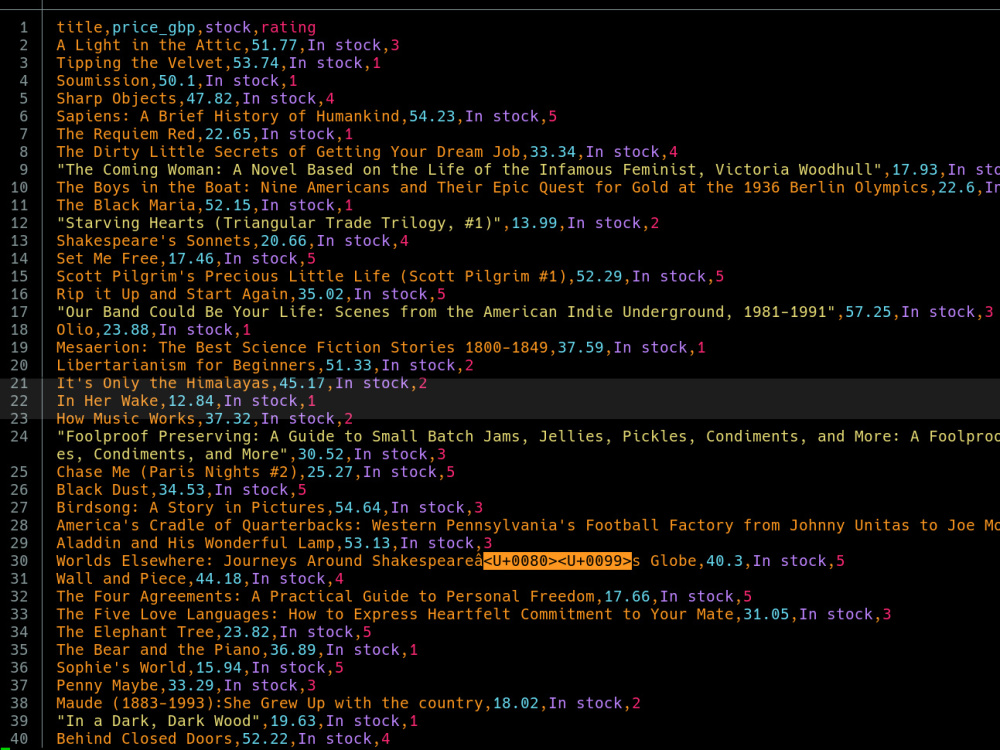Image resolution: width=1000 pixels, height=750 pixels.
Task: Click line number 1 in the gutter
Action: click(24, 27)
